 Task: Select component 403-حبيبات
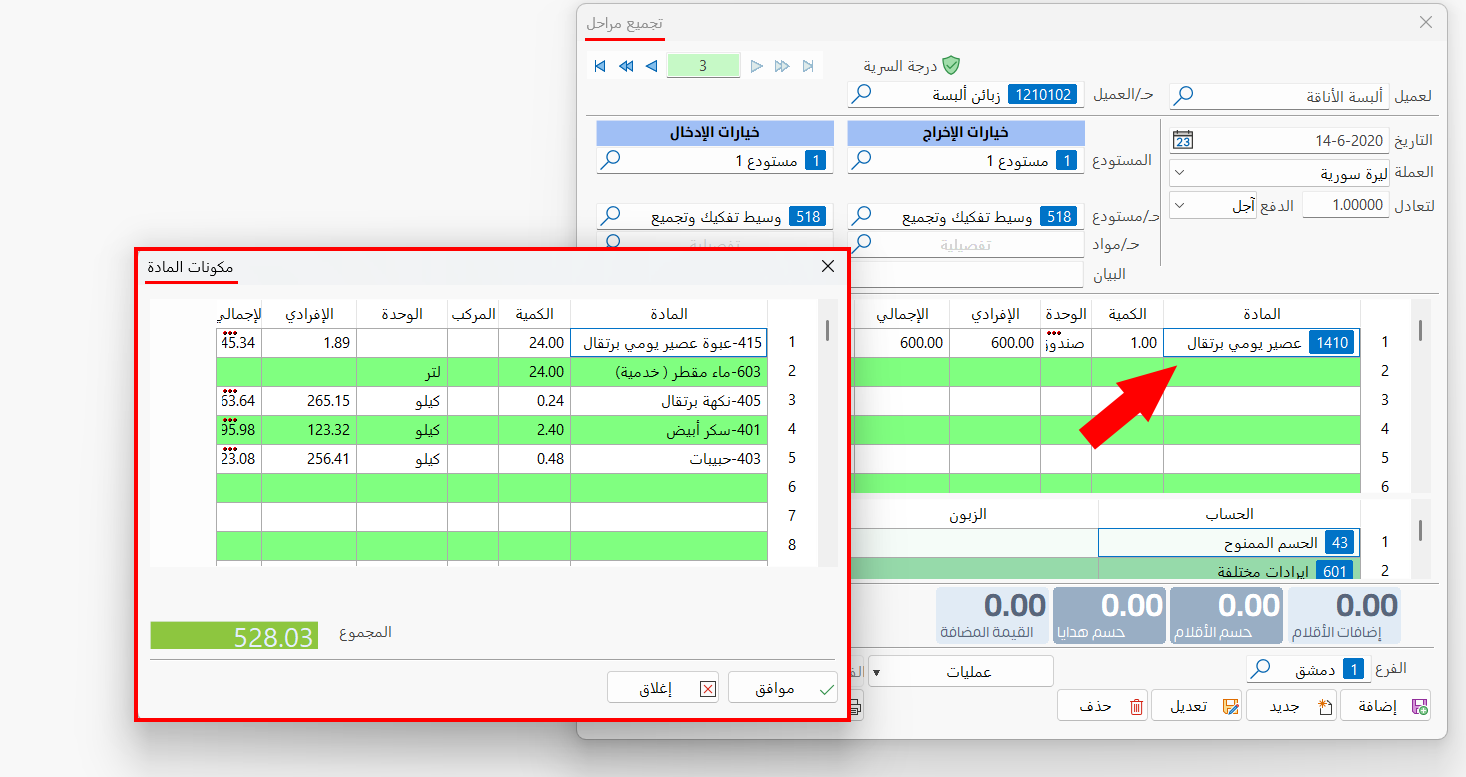[668, 459]
